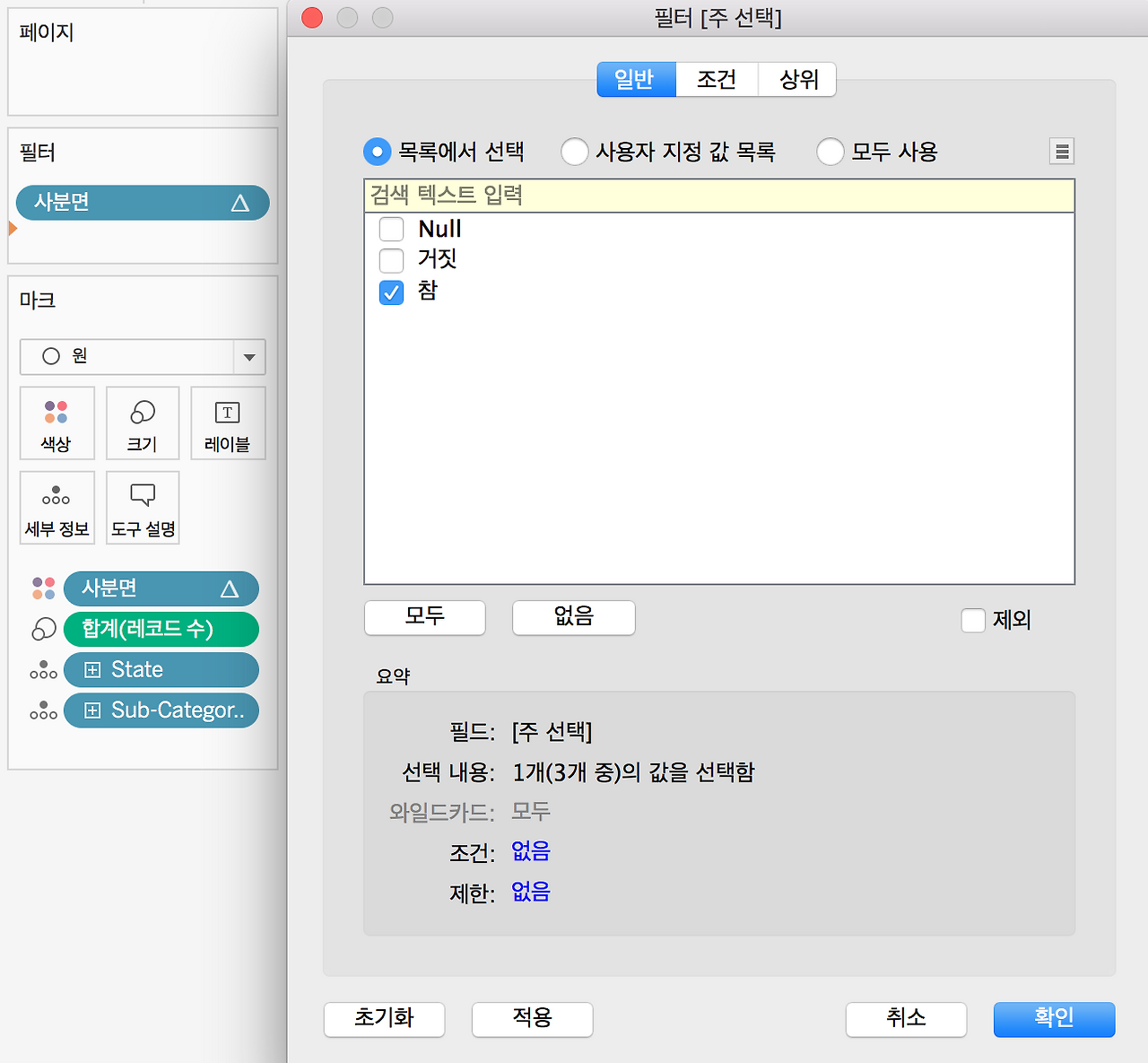
Task: Click the 1개(3개 중)의 값을 선택함 summary text
Action: click(x=634, y=772)
